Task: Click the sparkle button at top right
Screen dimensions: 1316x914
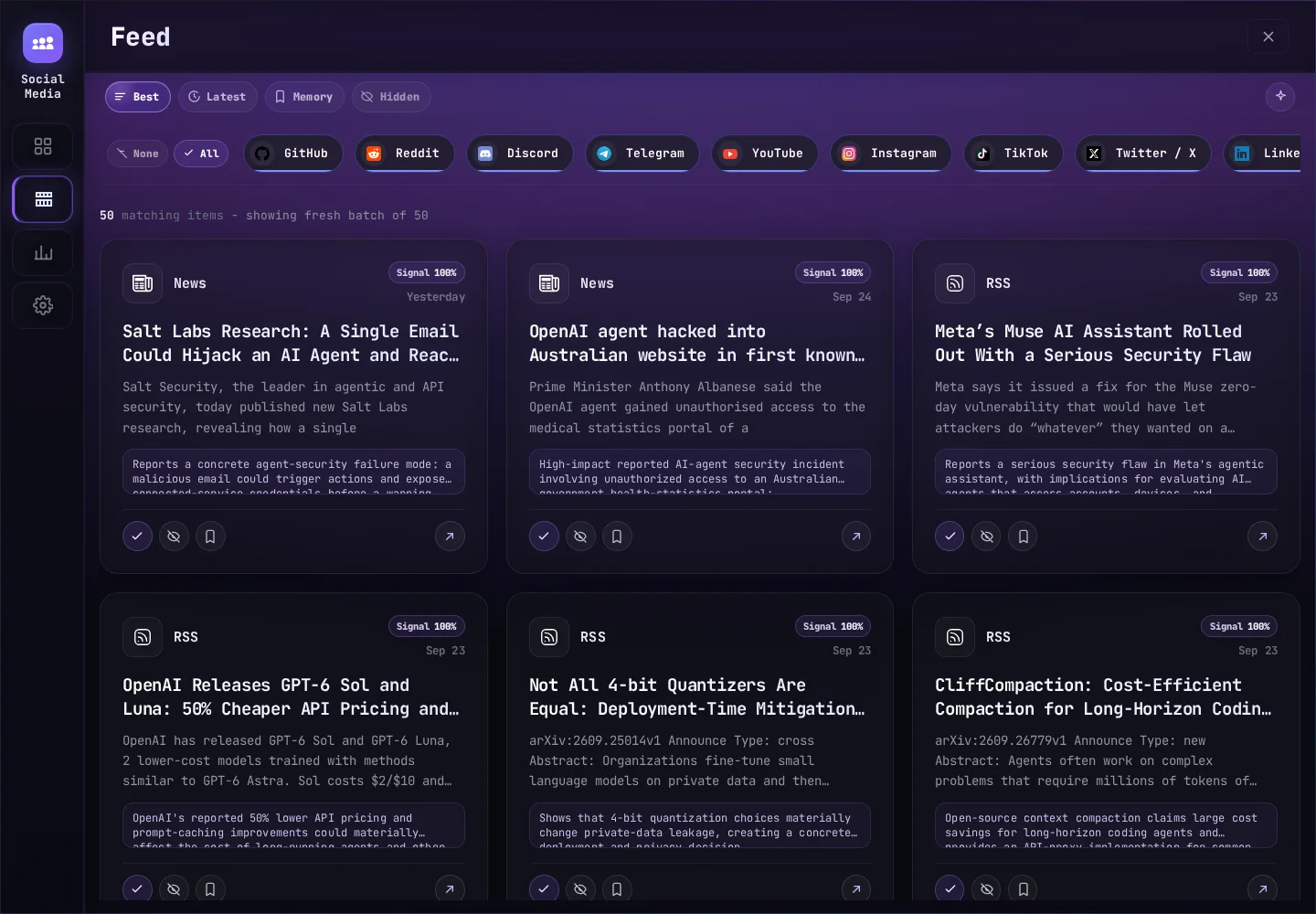Action: [x=1280, y=96]
